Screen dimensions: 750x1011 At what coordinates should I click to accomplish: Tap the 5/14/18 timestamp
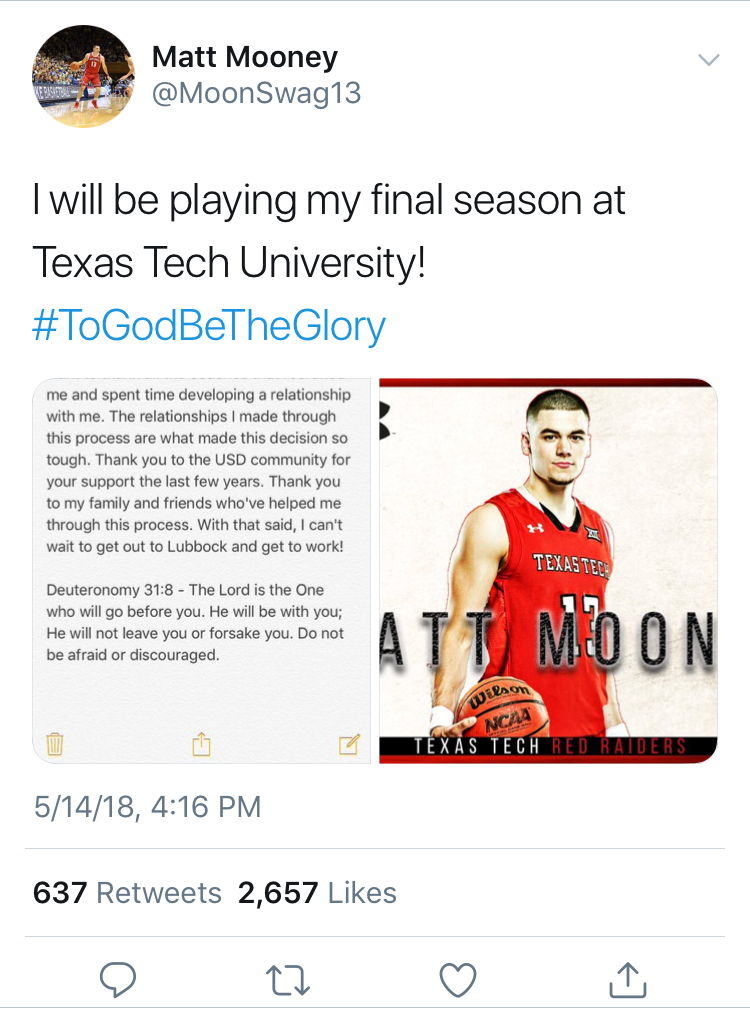pos(147,806)
